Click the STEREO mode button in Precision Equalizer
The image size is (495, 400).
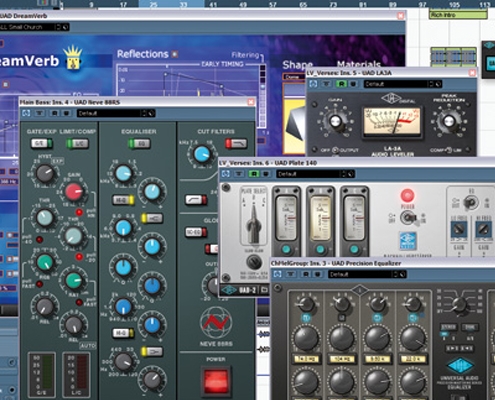tap(449, 327)
